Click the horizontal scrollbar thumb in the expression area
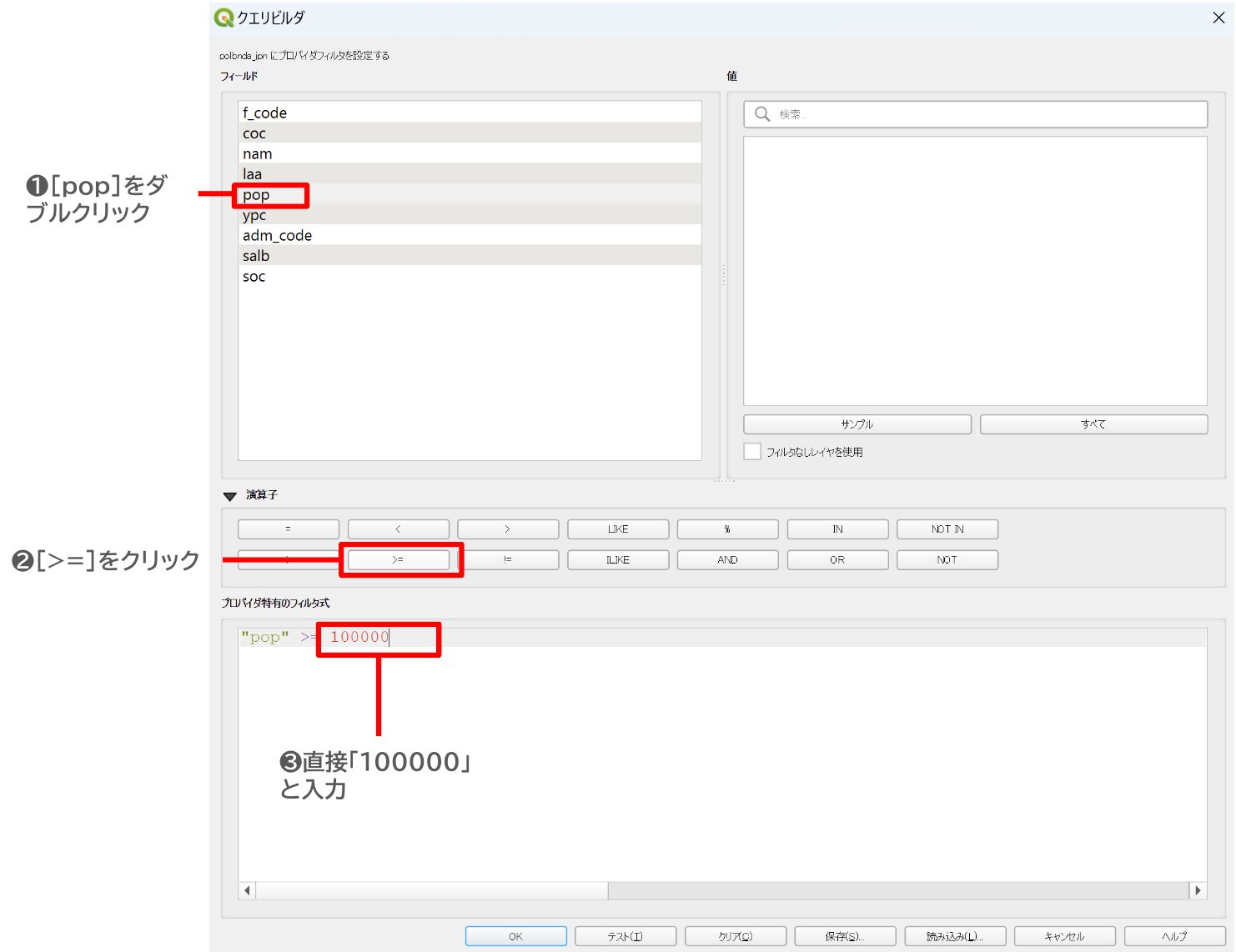 (432, 890)
